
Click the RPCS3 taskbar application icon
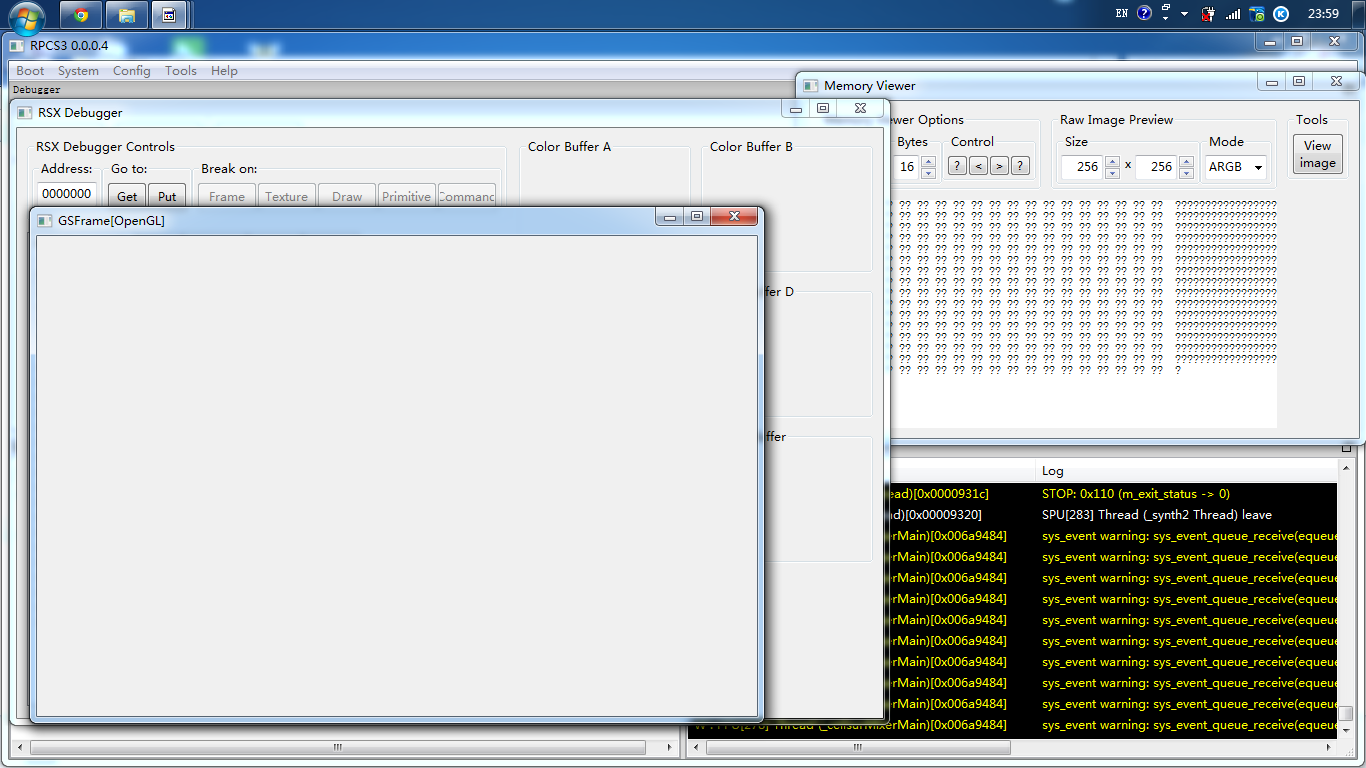pos(169,15)
